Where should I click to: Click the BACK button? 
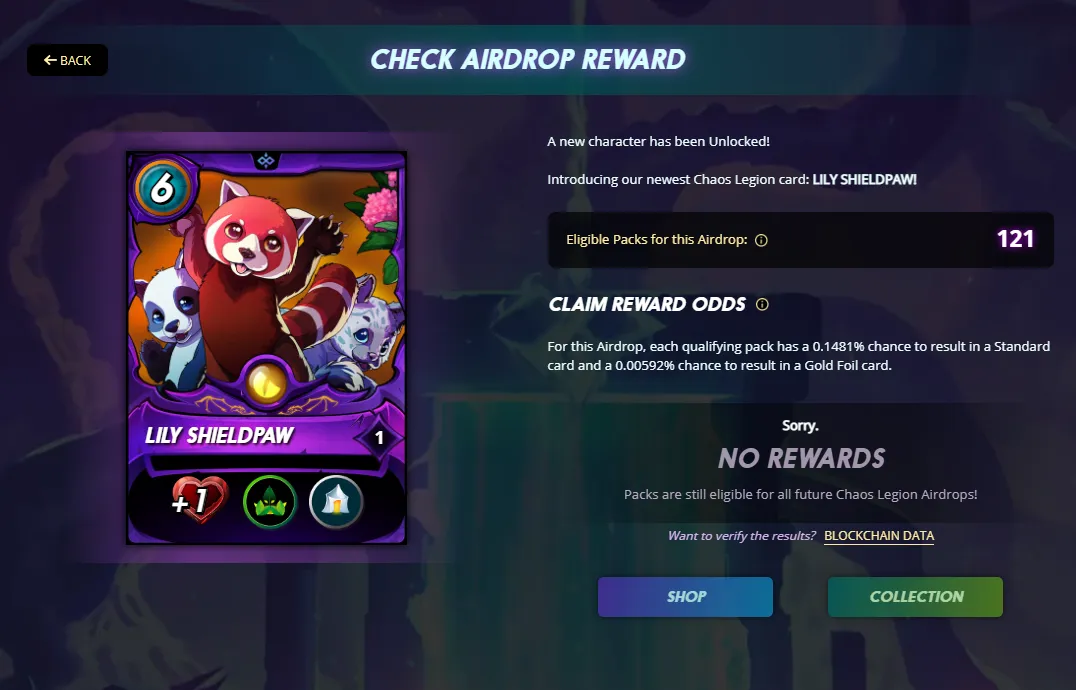(x=67, y=60)
